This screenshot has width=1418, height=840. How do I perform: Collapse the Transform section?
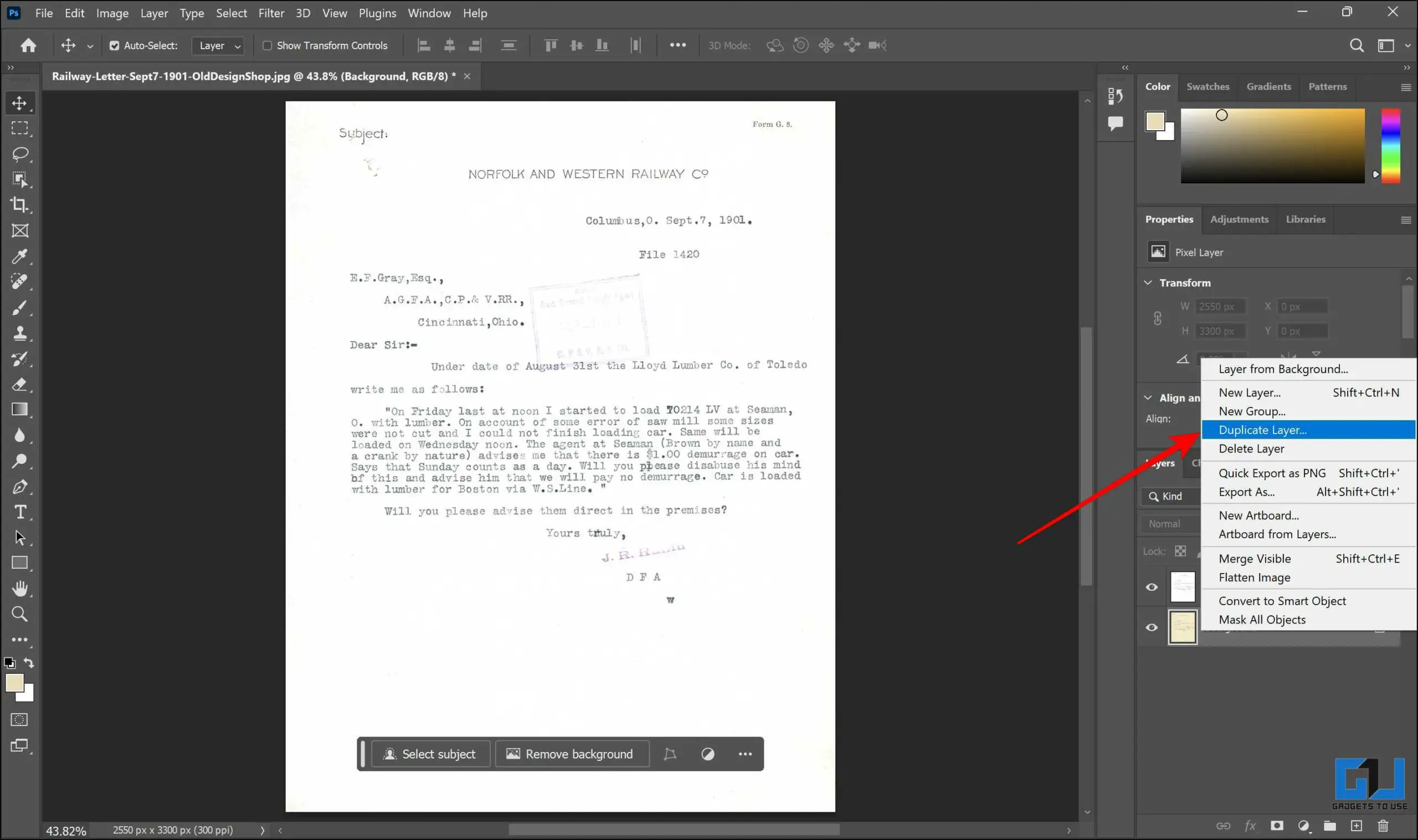(1148, 282)
